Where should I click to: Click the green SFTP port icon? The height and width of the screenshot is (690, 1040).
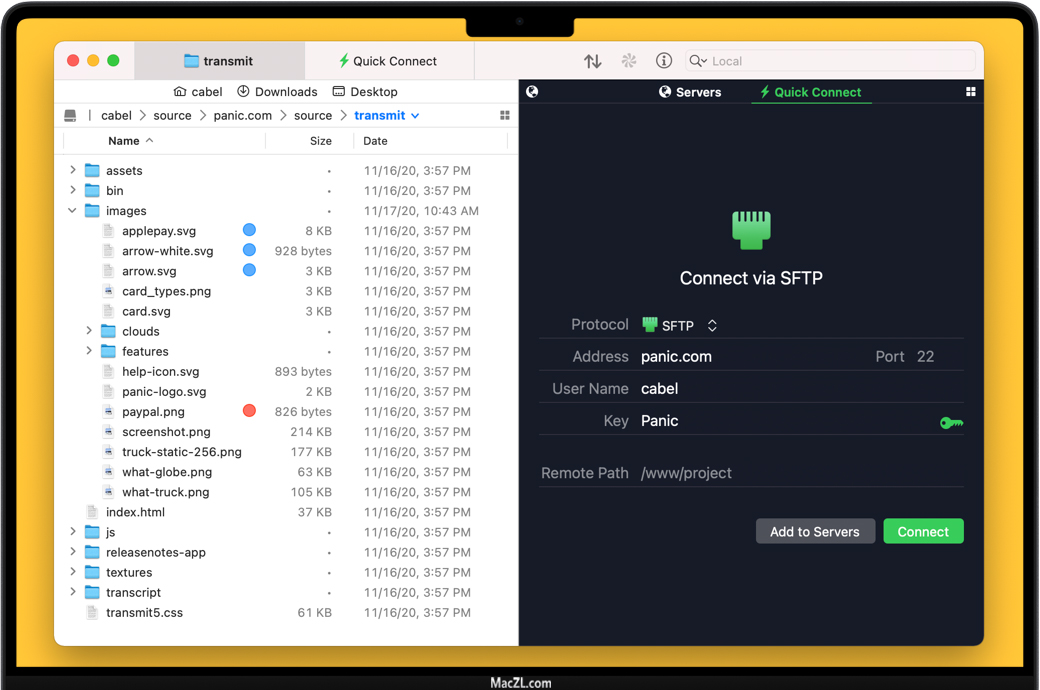[x=751, y=229]
